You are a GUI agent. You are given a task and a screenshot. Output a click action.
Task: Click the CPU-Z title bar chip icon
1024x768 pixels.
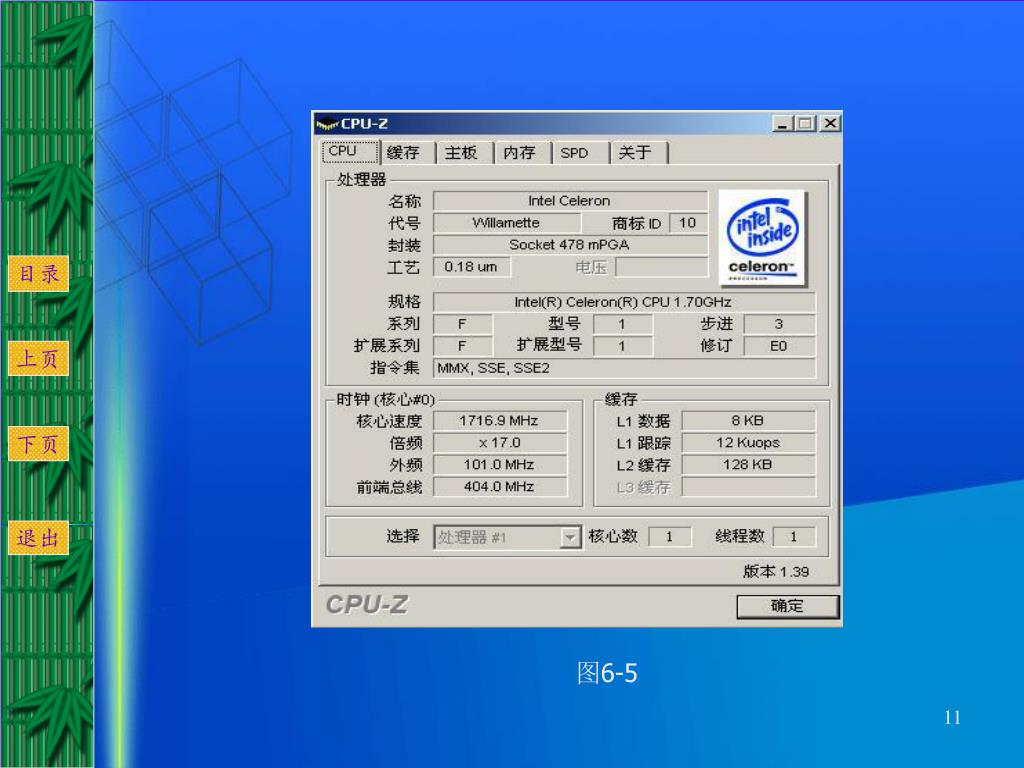click(327, 123)
